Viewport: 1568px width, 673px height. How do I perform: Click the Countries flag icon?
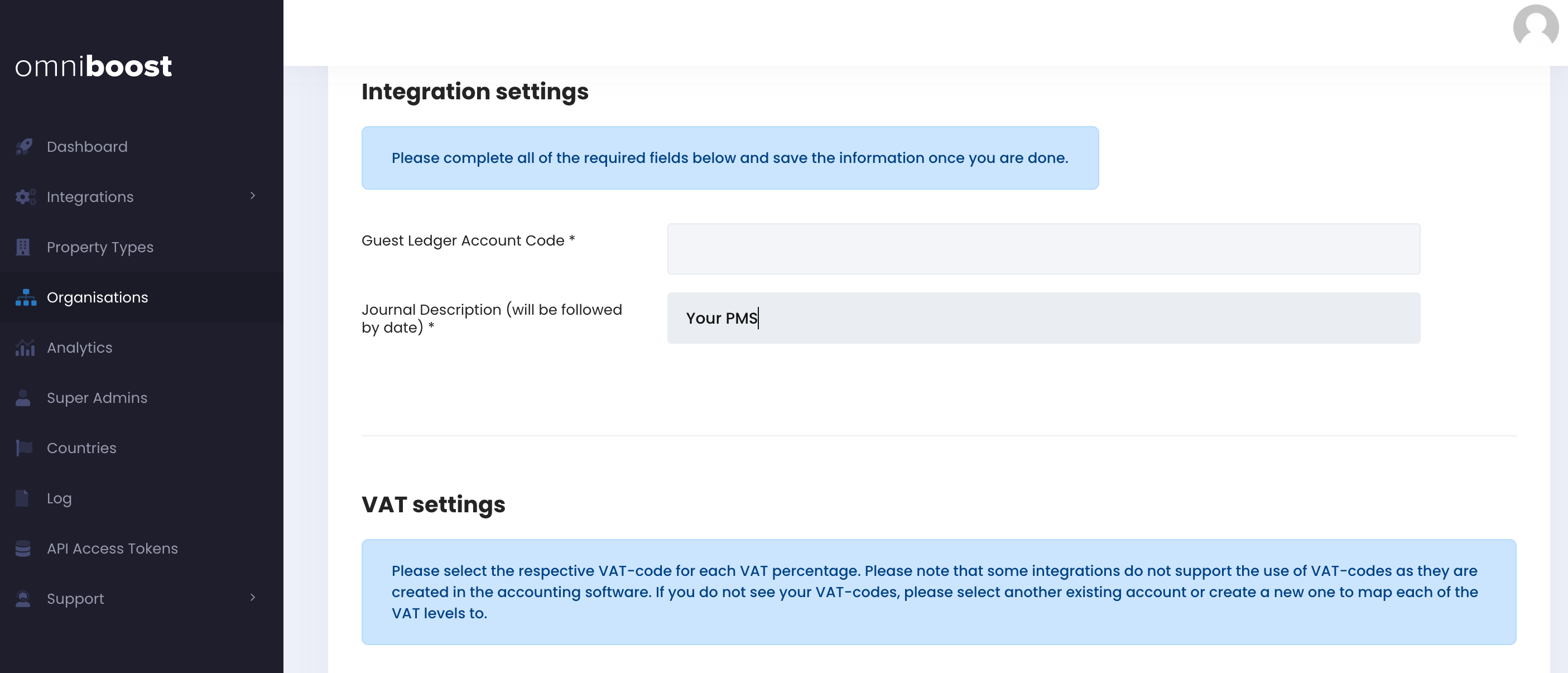[25, 448]
